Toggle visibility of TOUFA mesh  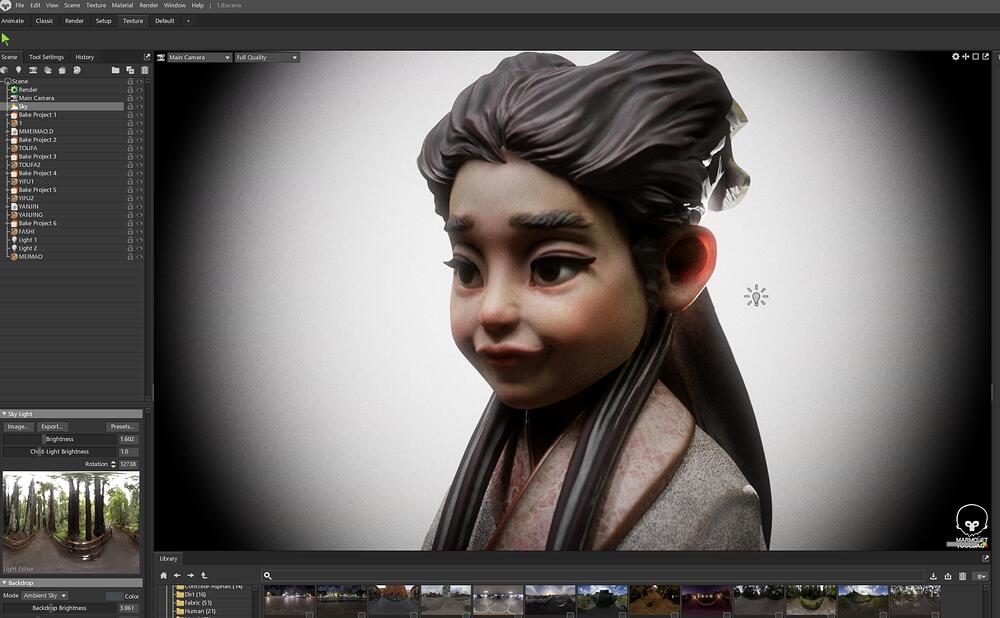140,148
